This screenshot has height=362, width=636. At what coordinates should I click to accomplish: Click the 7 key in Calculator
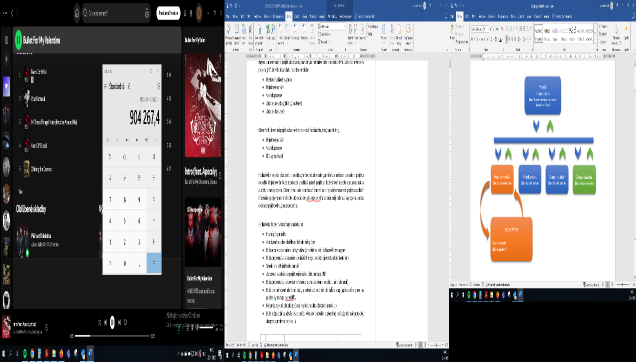110,199
